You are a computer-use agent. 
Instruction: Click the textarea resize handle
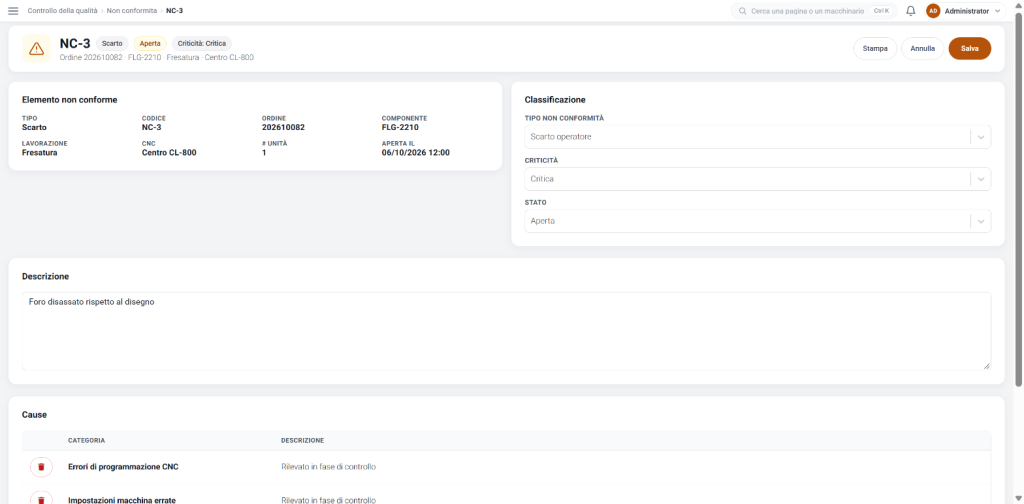(x=986, y=366)
